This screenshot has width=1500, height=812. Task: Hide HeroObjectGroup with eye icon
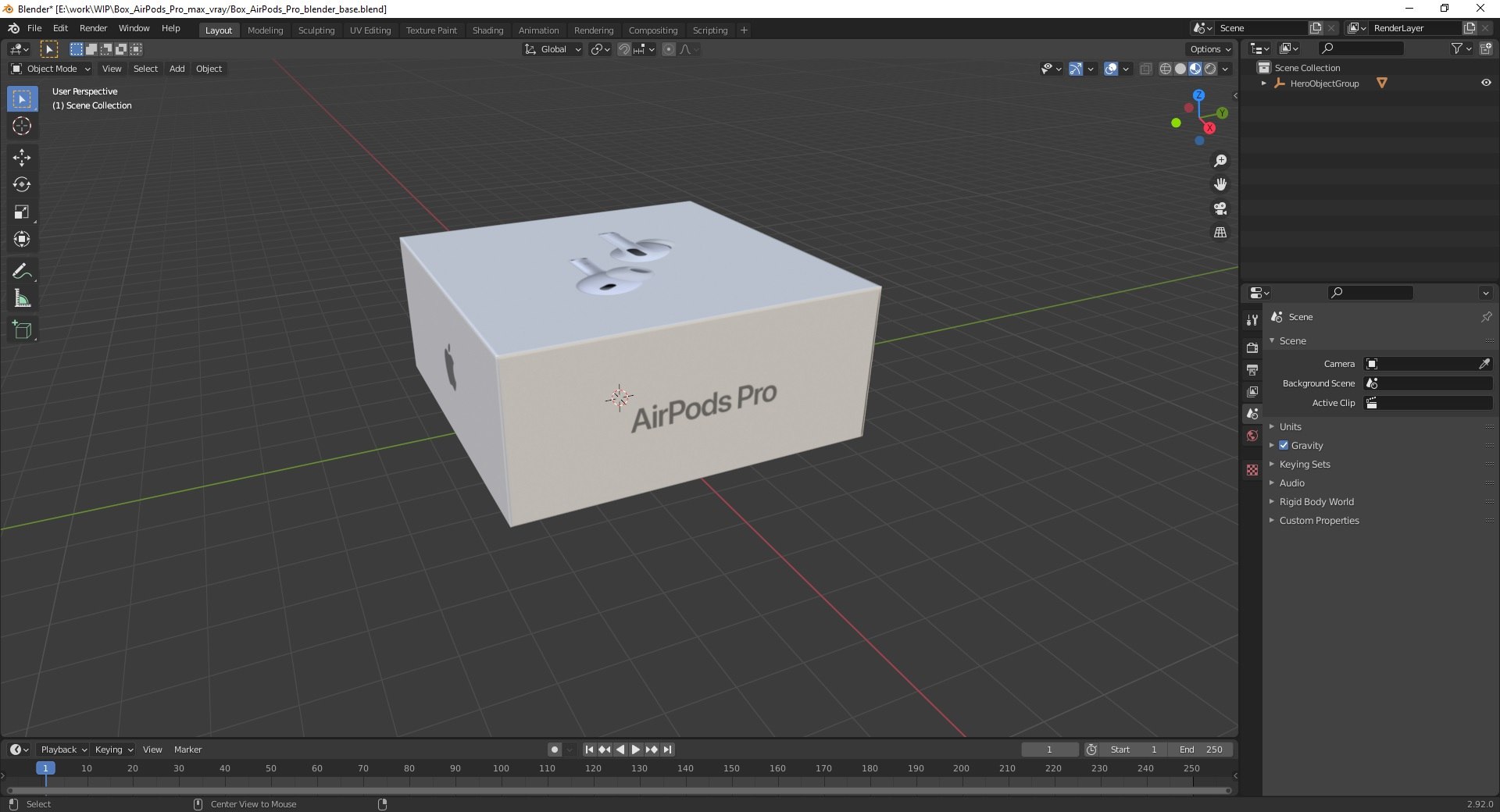(1485, 83)
